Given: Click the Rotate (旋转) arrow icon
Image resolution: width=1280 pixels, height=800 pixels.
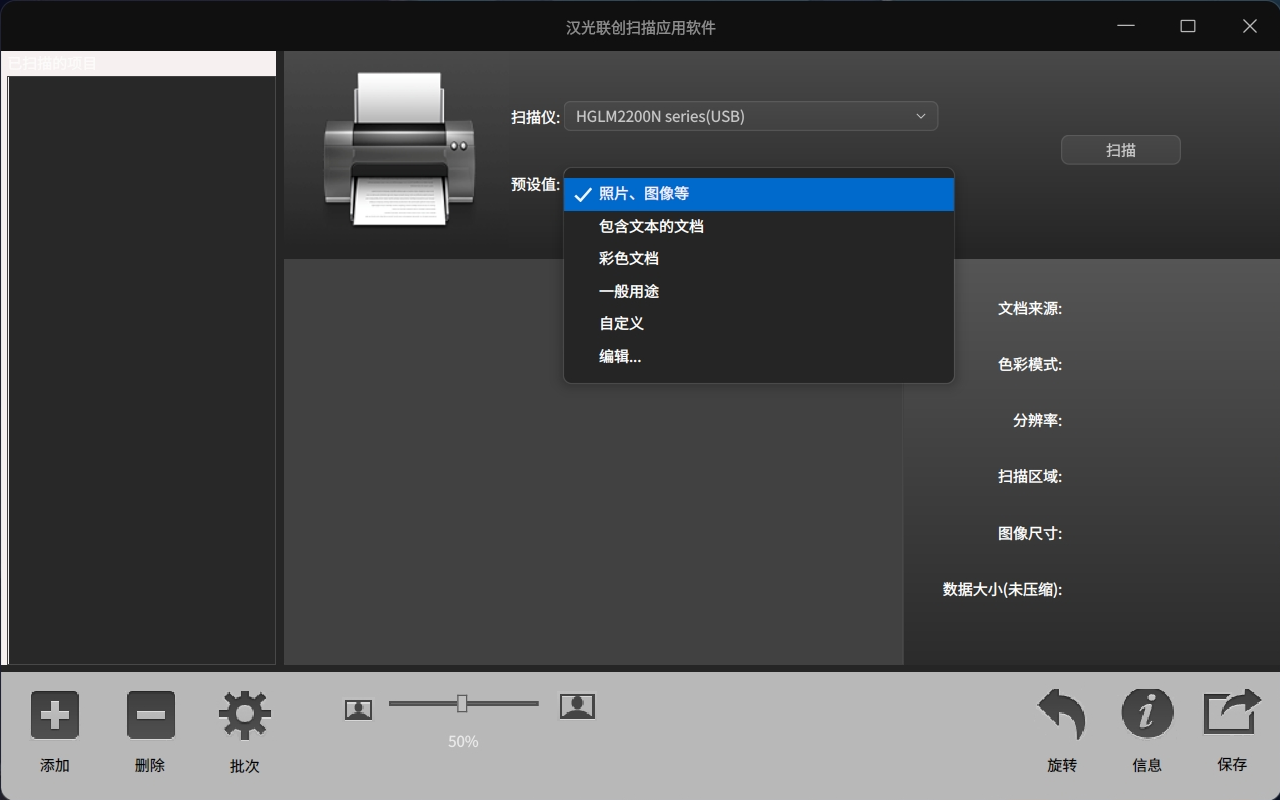Looking at the screenshot, I should (1061, 714).
